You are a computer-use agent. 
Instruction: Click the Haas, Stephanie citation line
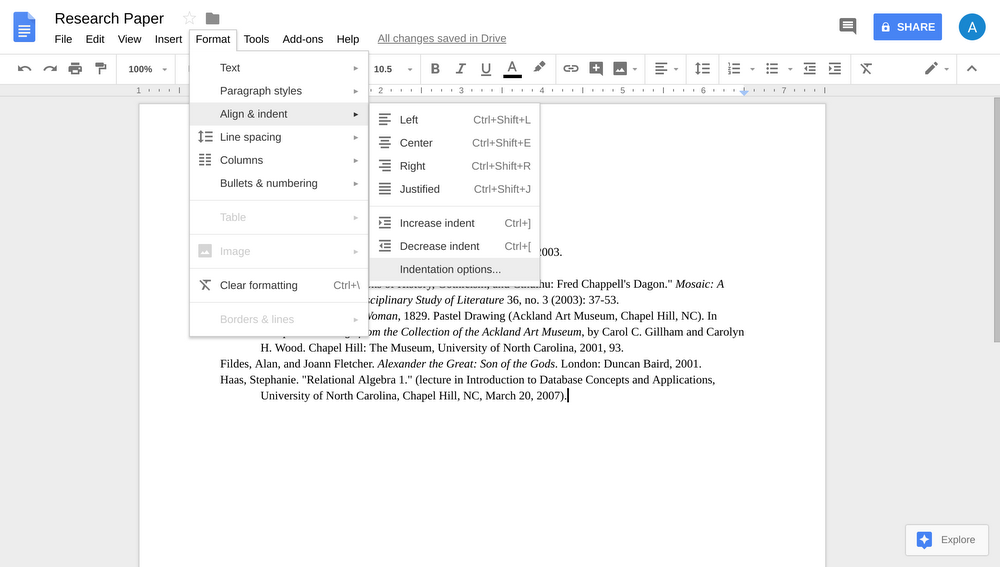467,379
